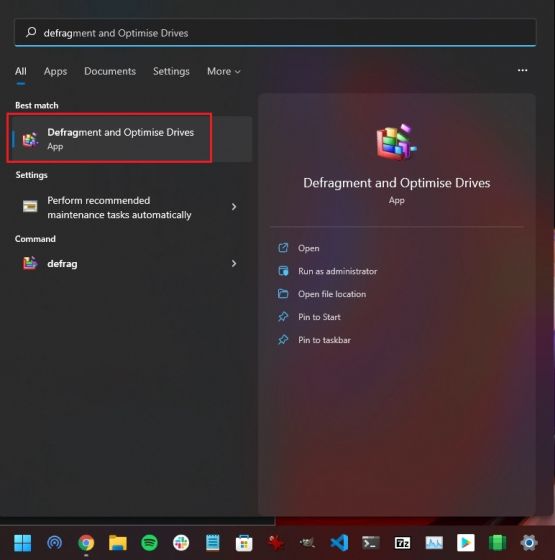
Task: Open File Explorer from the taskbar
Action: point(118,543)
